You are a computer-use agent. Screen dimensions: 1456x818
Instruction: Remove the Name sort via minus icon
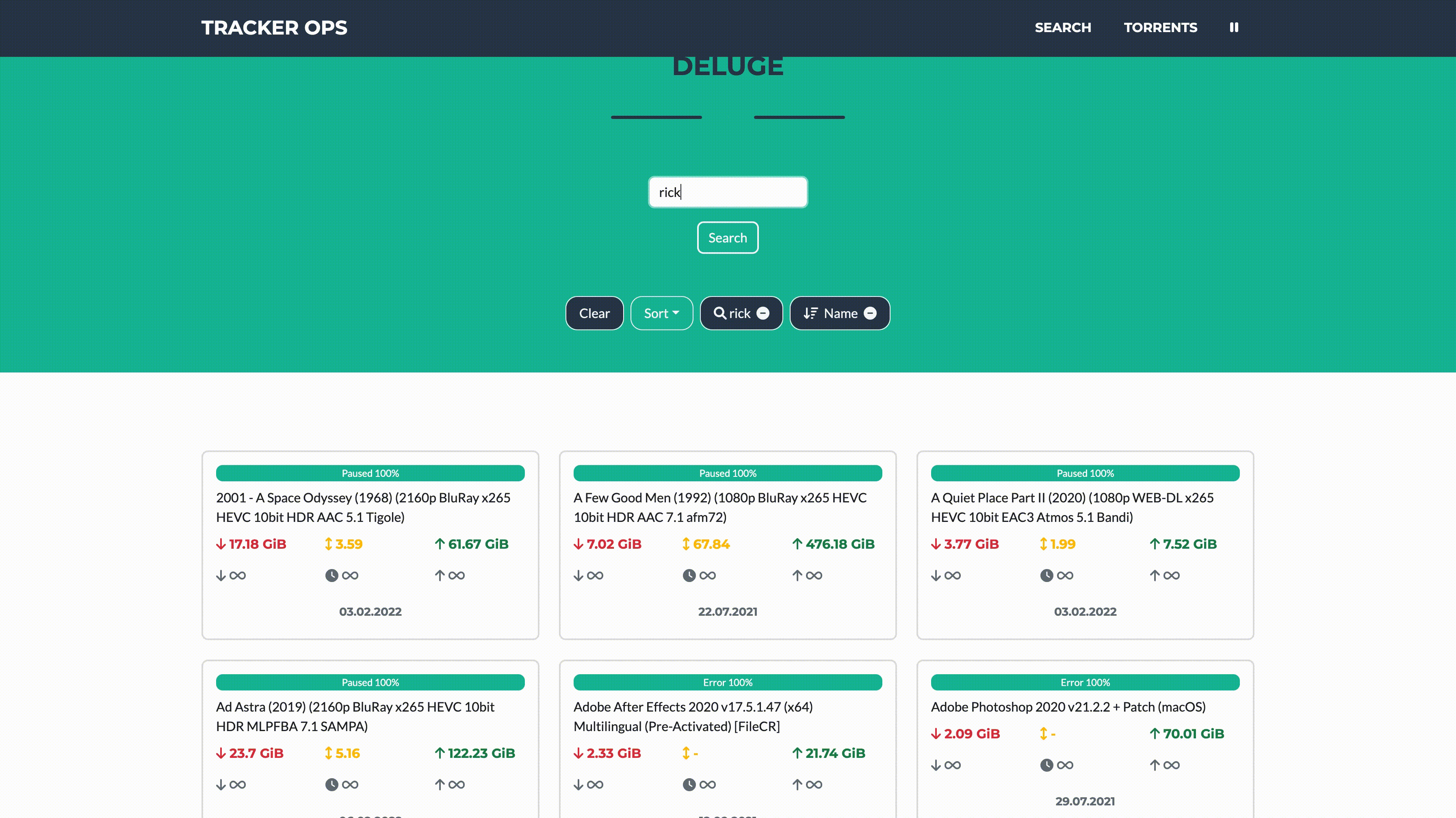click(871, 313)
